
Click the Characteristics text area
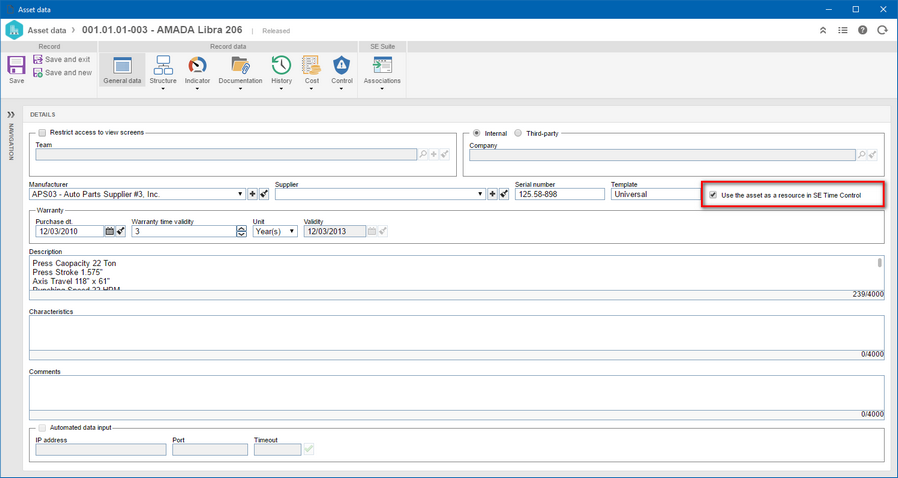456,333
